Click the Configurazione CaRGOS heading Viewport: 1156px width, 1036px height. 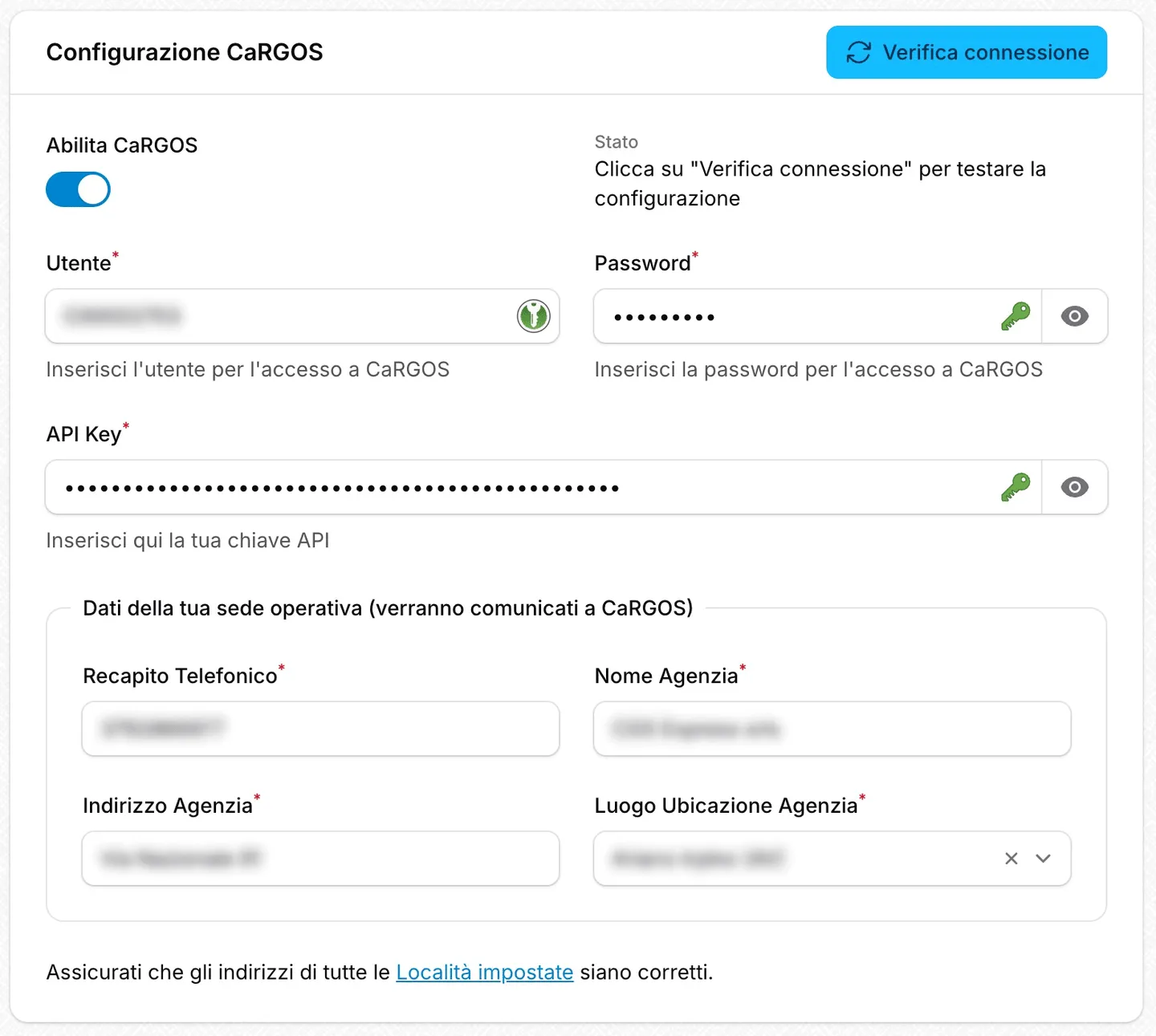click(185, 52)
